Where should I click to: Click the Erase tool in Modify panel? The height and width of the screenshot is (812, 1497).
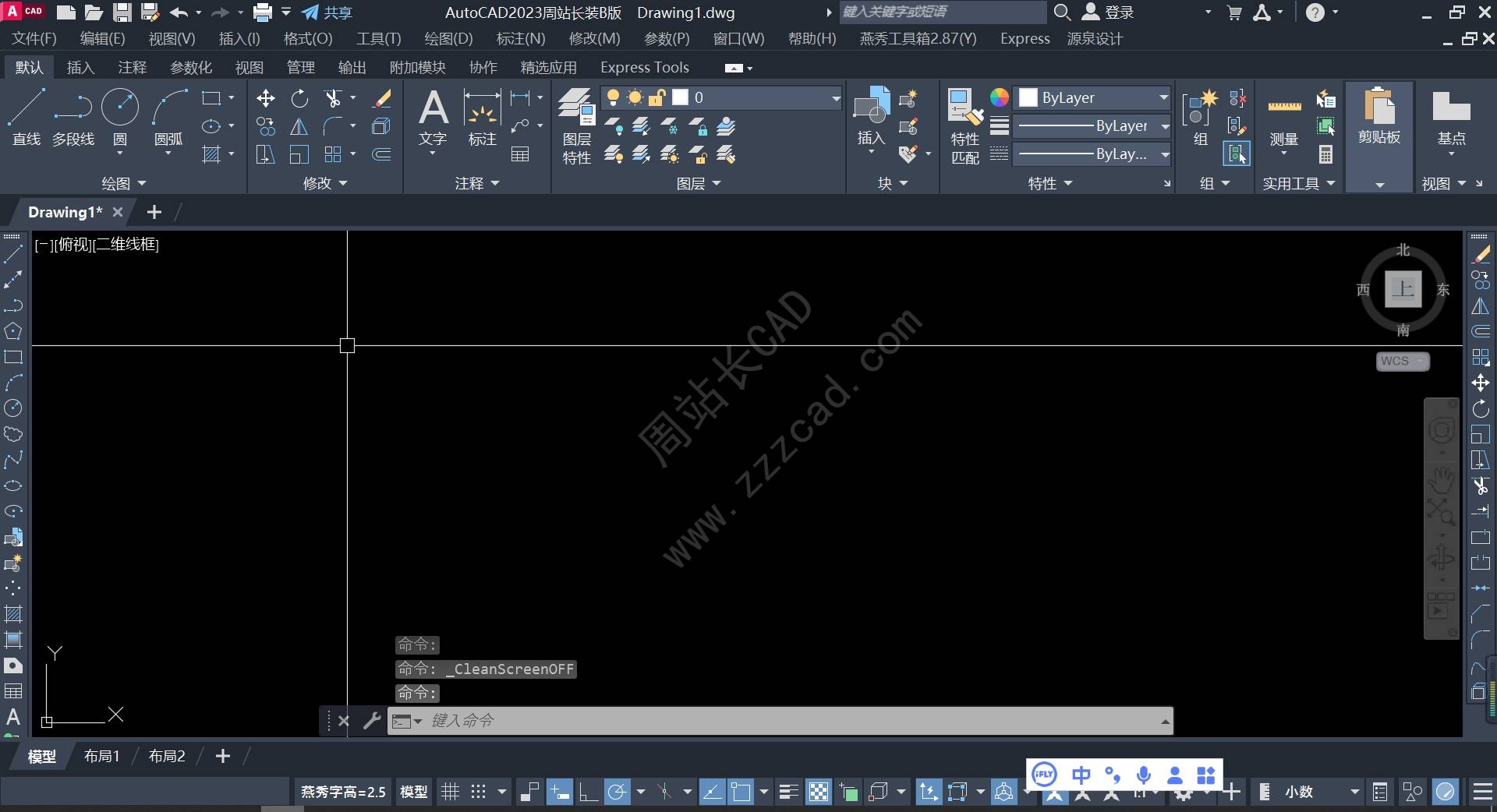click(x=382, y=98)
